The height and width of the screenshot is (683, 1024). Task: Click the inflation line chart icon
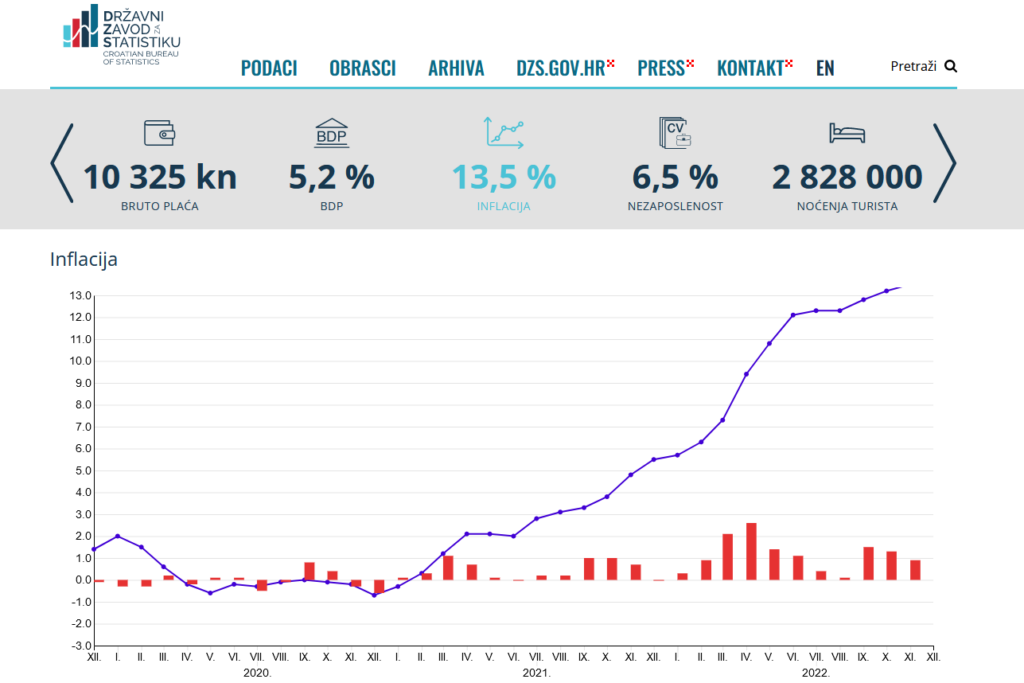click(x=504, y=133)
